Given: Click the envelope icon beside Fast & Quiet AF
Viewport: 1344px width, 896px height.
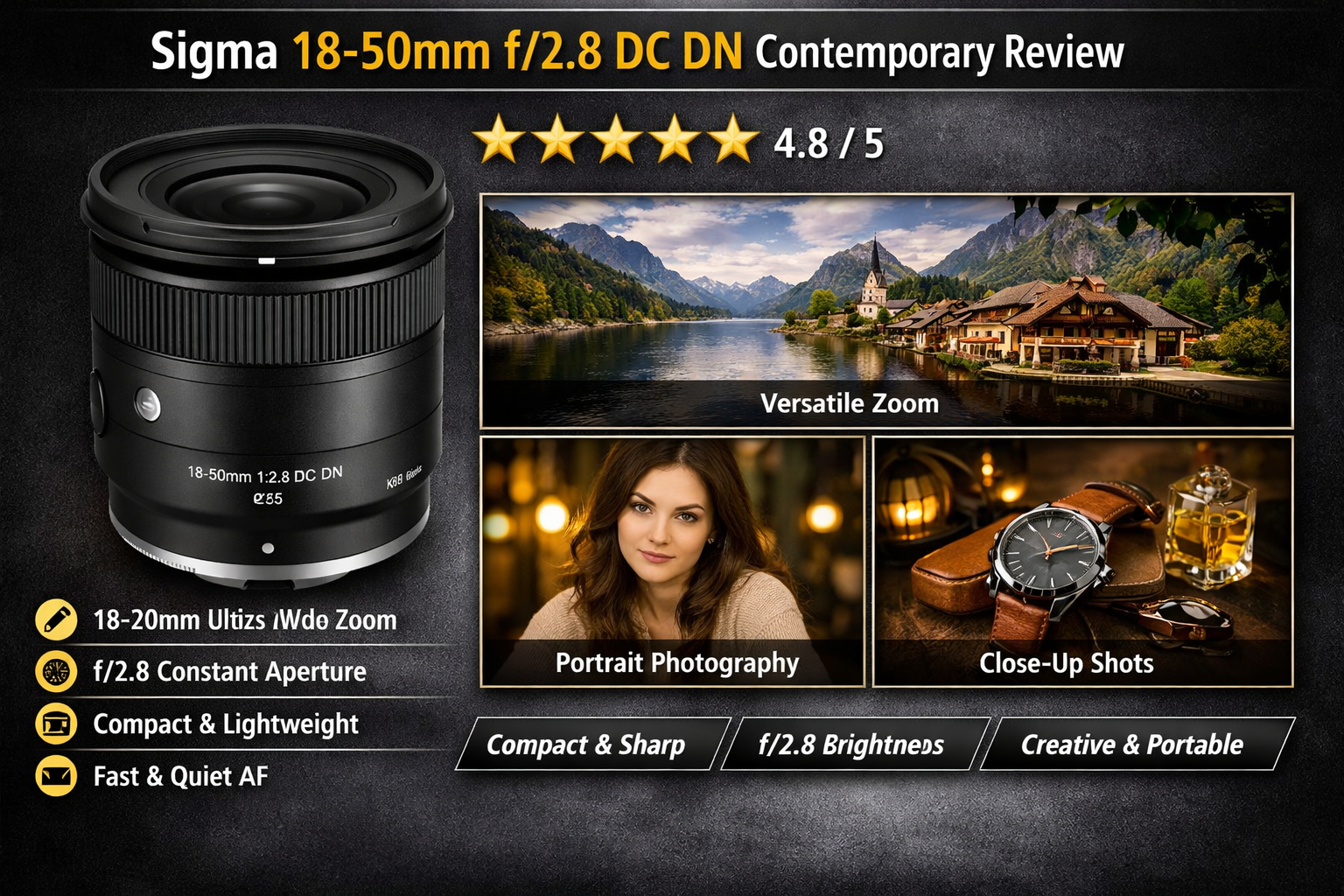Looking at the screenshot, I should coord(56,776).
